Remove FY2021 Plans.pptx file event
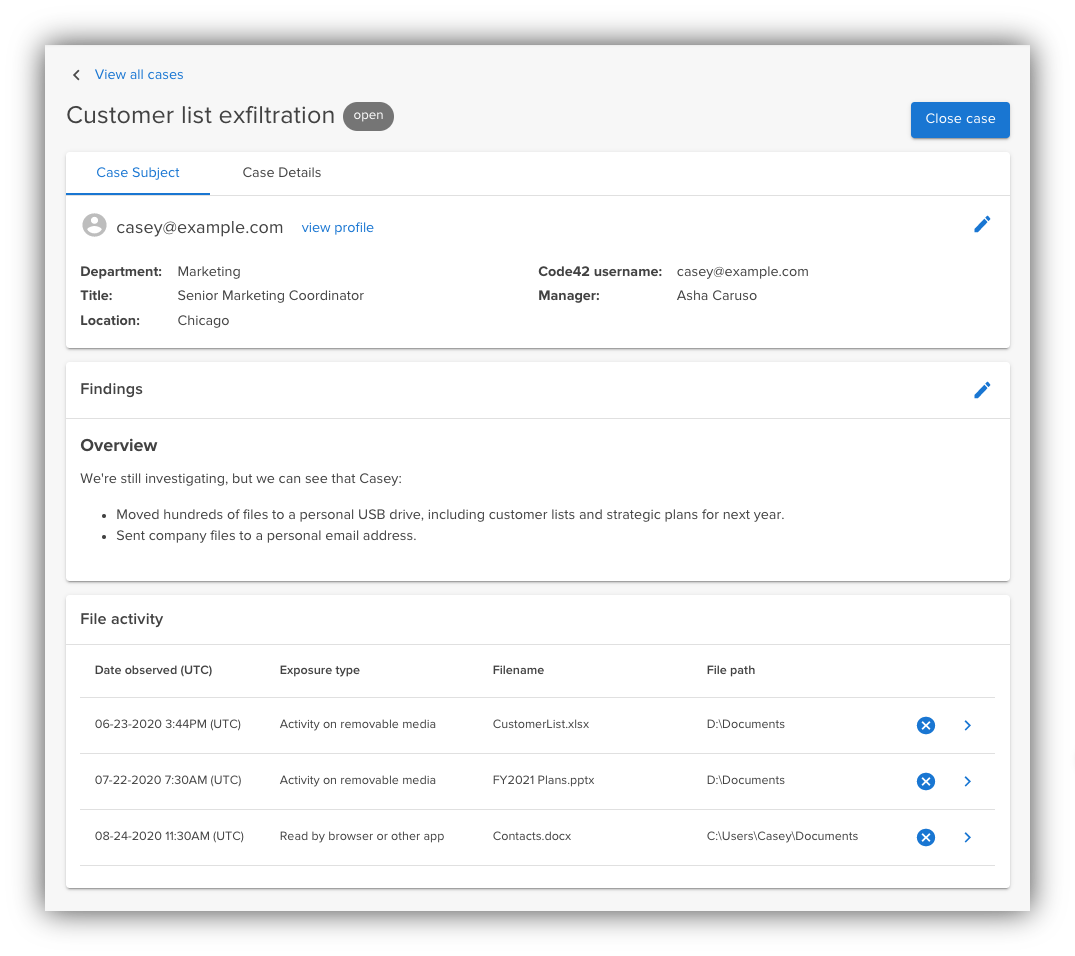This screenshot has height=956, width=1075. click(x=925, y=781)
